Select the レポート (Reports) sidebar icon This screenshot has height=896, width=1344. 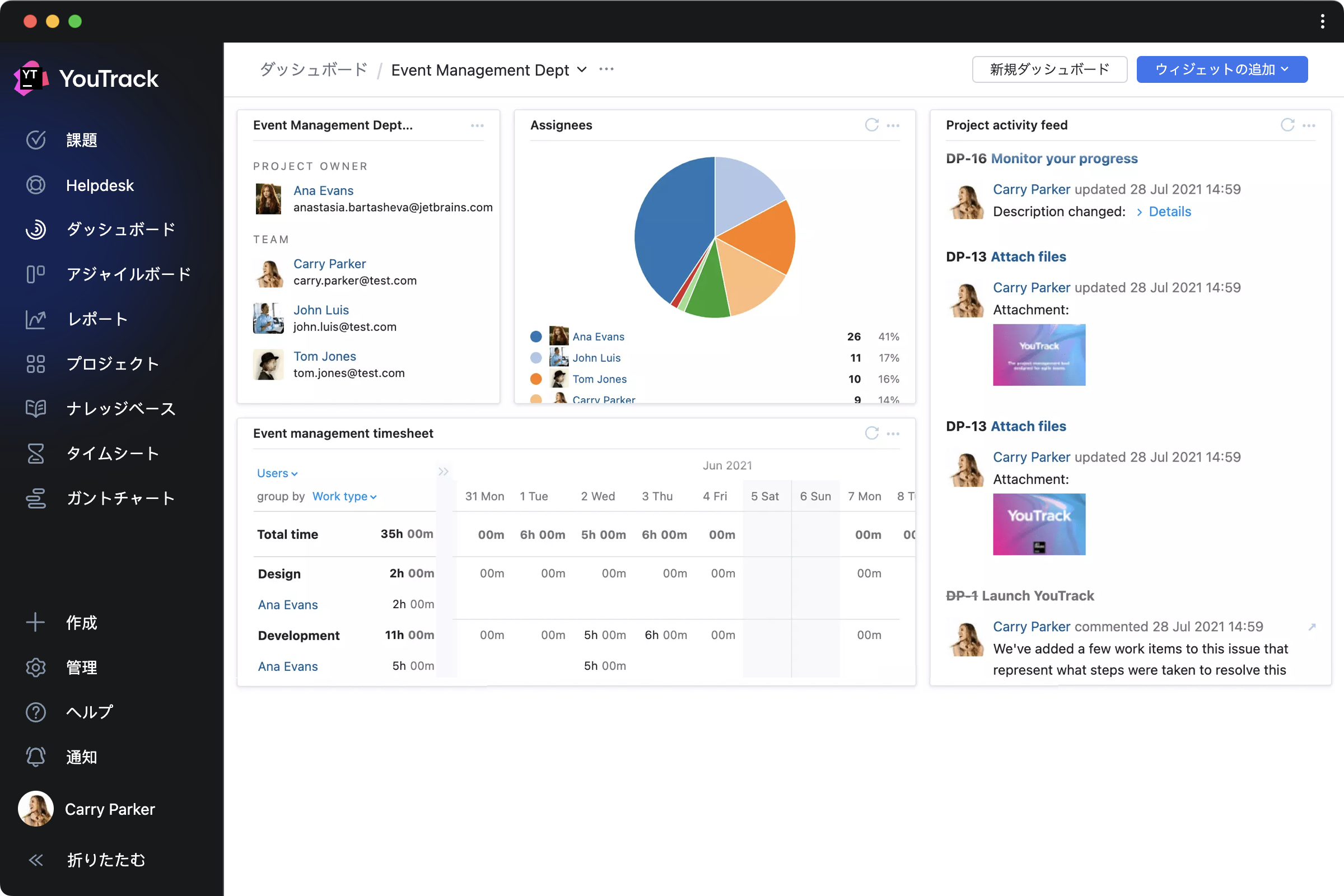pos(36,319)
